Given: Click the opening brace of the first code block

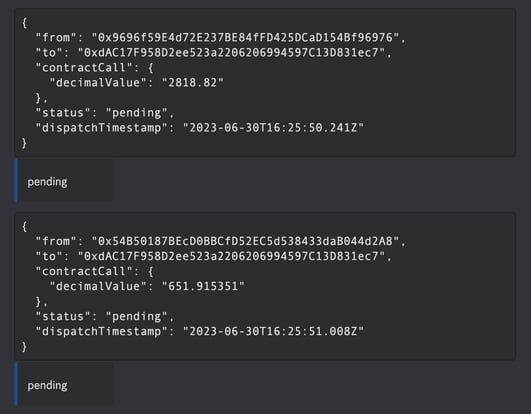Looking at the screenshot, I should pyautogui.click(x=24, y=23).
